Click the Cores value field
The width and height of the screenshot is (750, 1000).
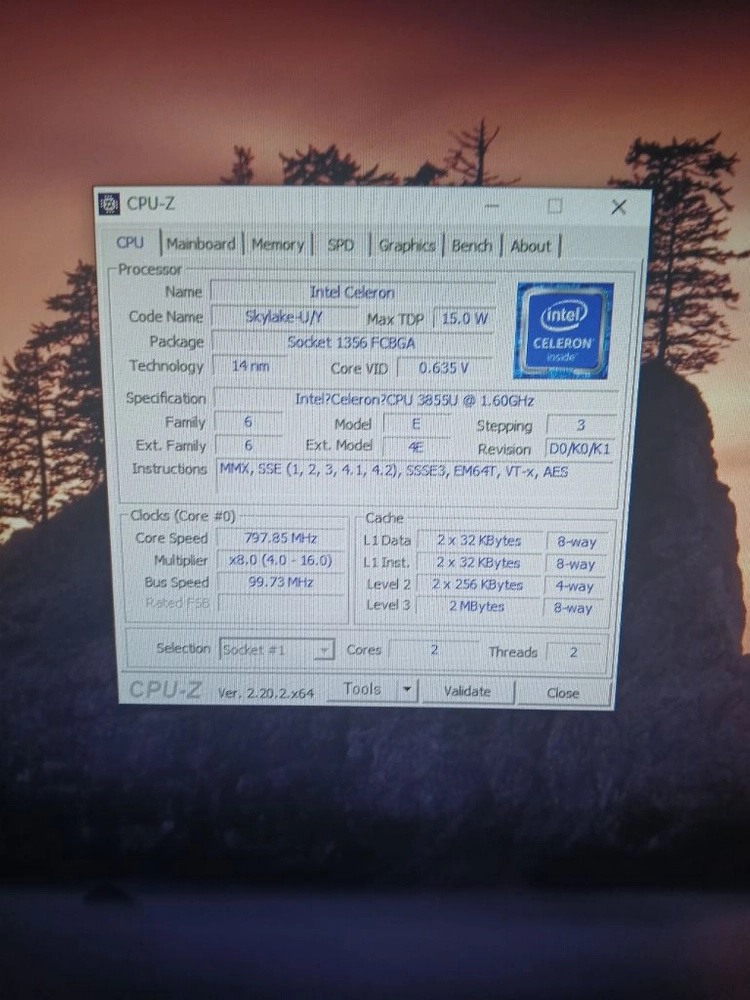pos(434,651)
